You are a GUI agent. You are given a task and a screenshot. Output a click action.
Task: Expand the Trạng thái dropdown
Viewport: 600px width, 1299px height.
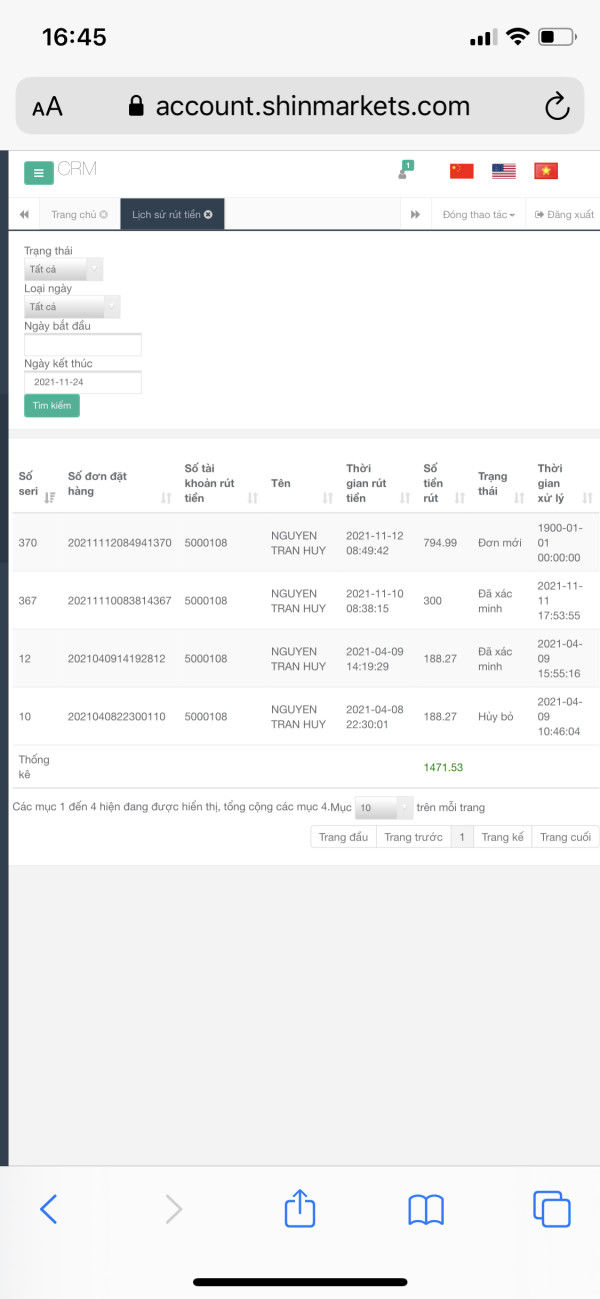coord(63,269)
